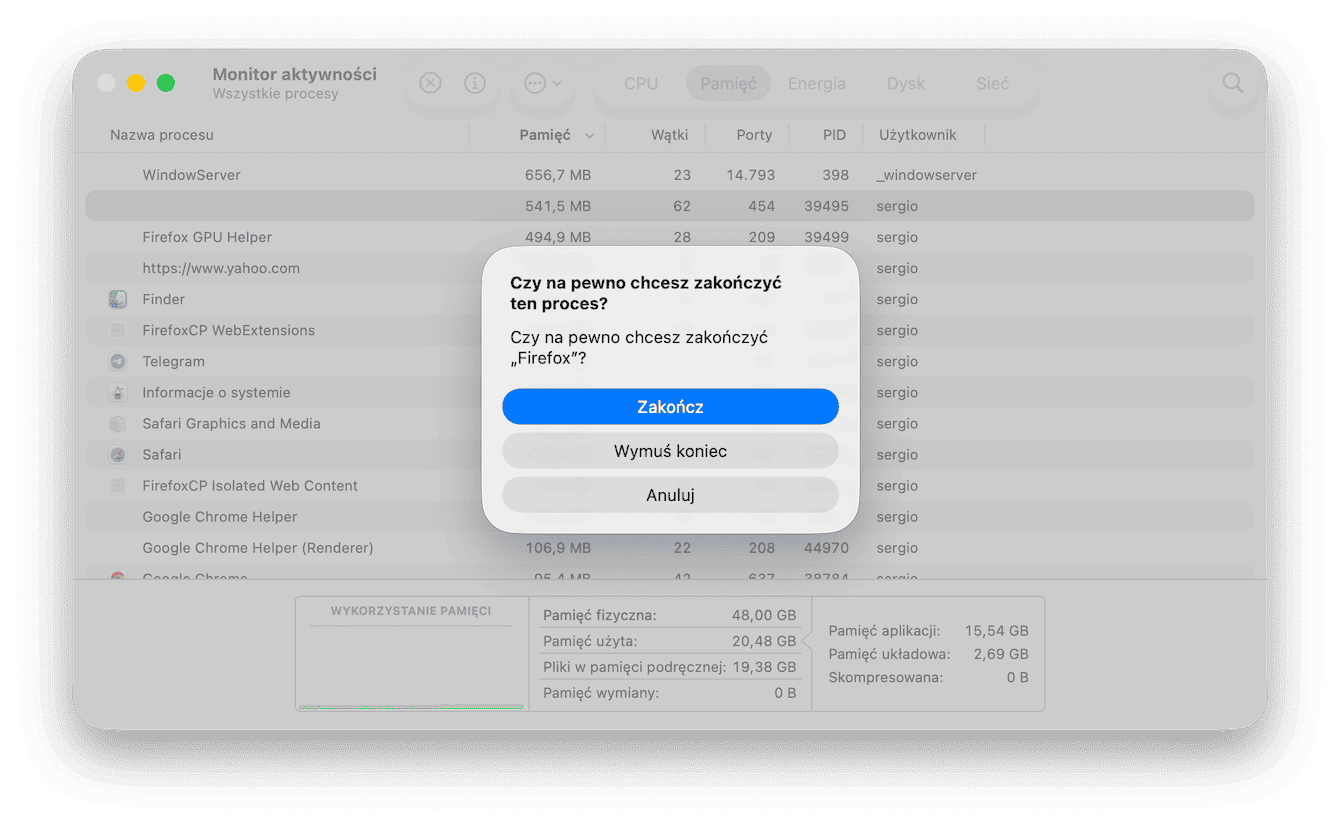The height and width of the screenshot is (826, 1340).
Task: Sort by the Użytkownik column header
Action: pos(918,135)
